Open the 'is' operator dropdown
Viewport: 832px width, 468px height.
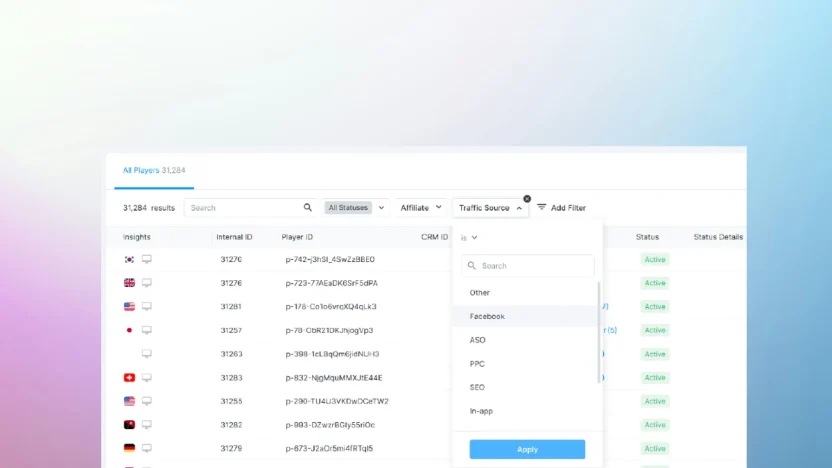coord(469,238)
